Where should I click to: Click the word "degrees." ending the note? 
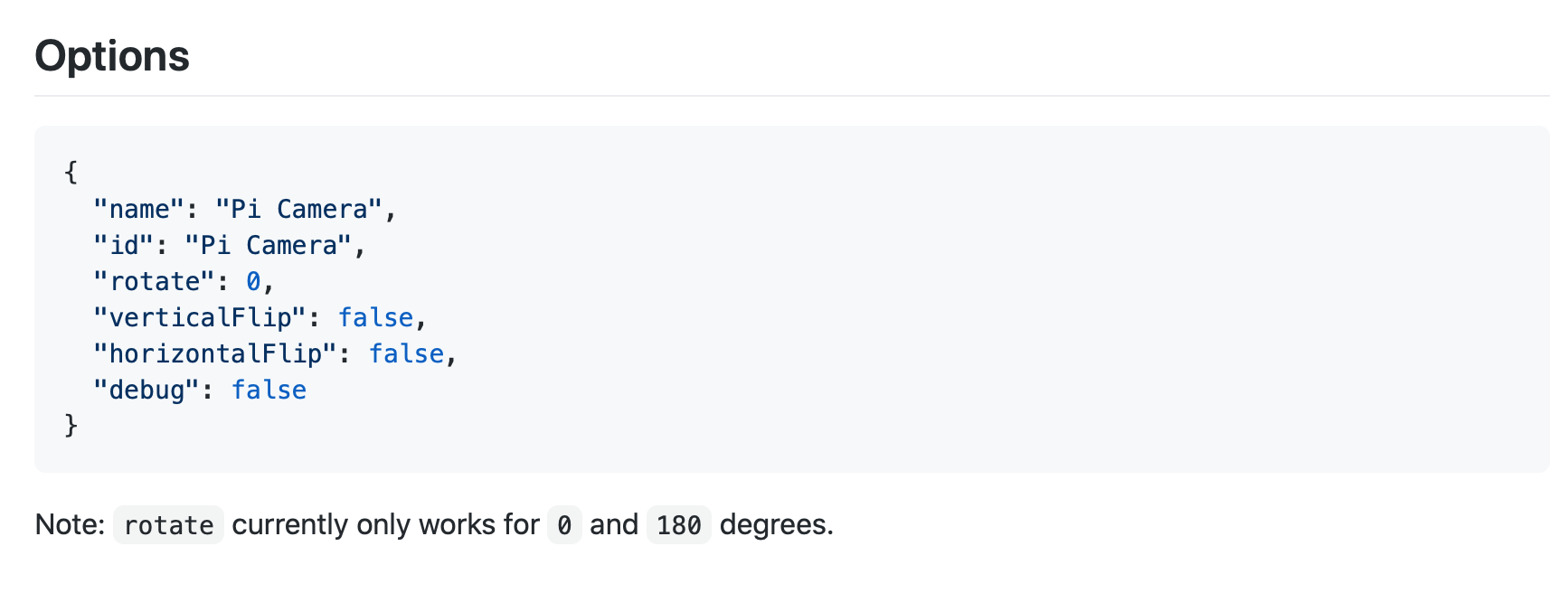776,524
